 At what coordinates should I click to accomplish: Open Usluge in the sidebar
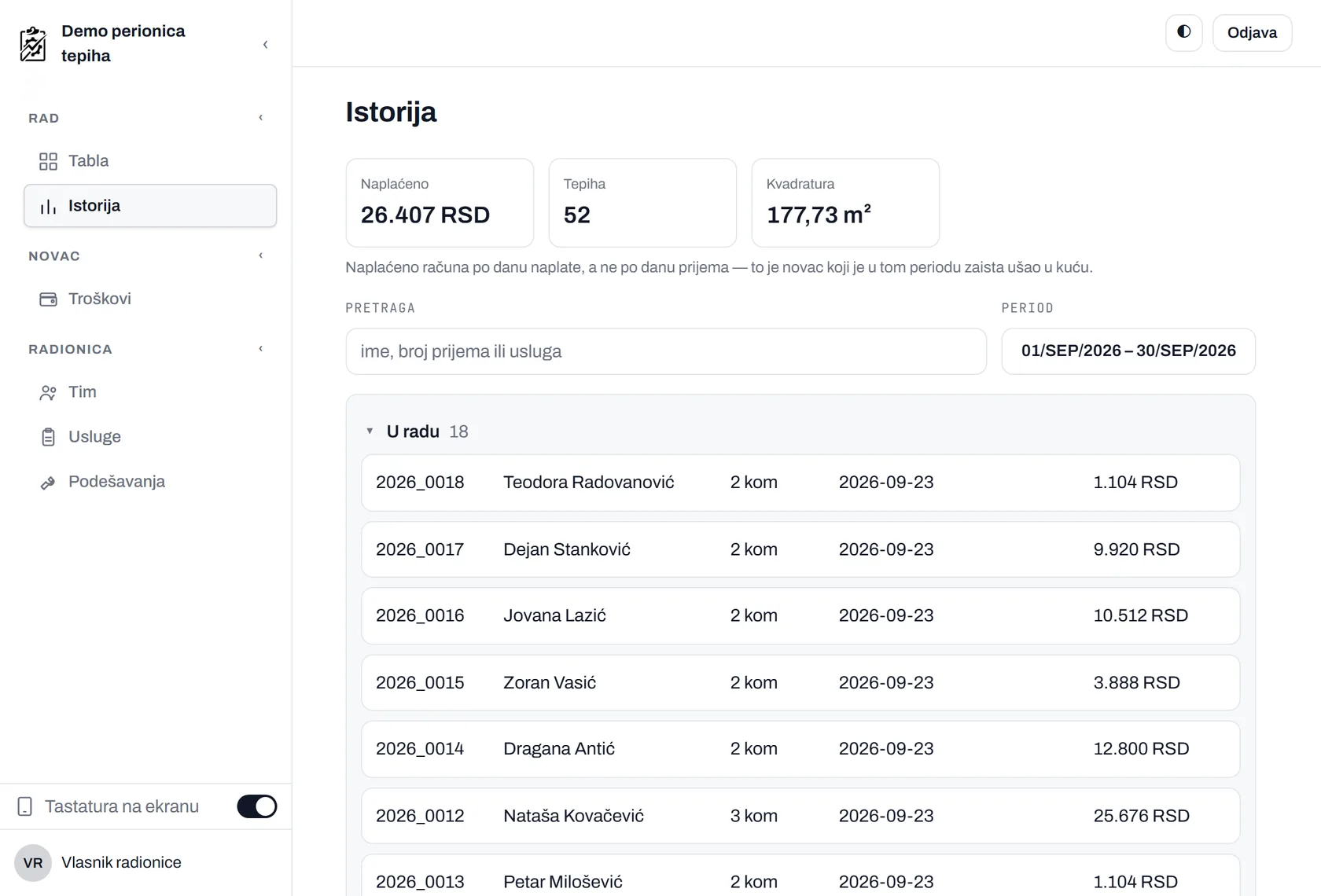point(150,437)
